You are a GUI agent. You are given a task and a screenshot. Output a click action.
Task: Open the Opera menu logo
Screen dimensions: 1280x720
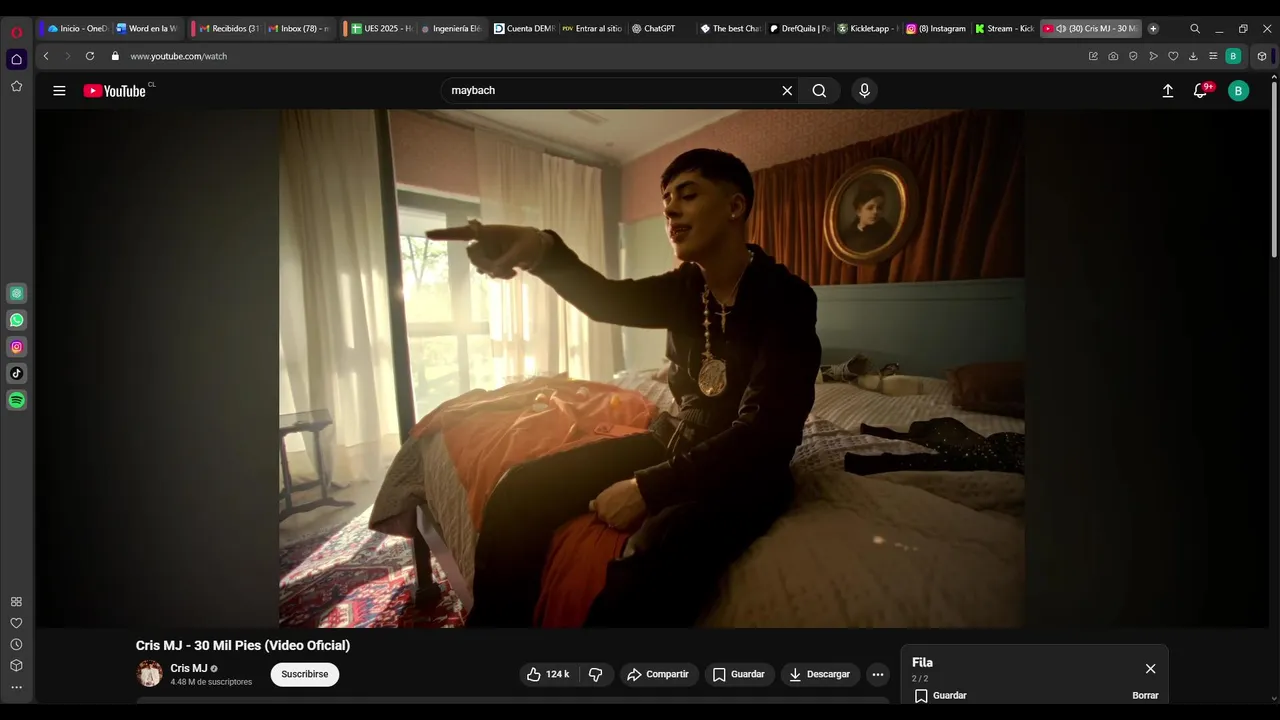(x=16, y=31)
